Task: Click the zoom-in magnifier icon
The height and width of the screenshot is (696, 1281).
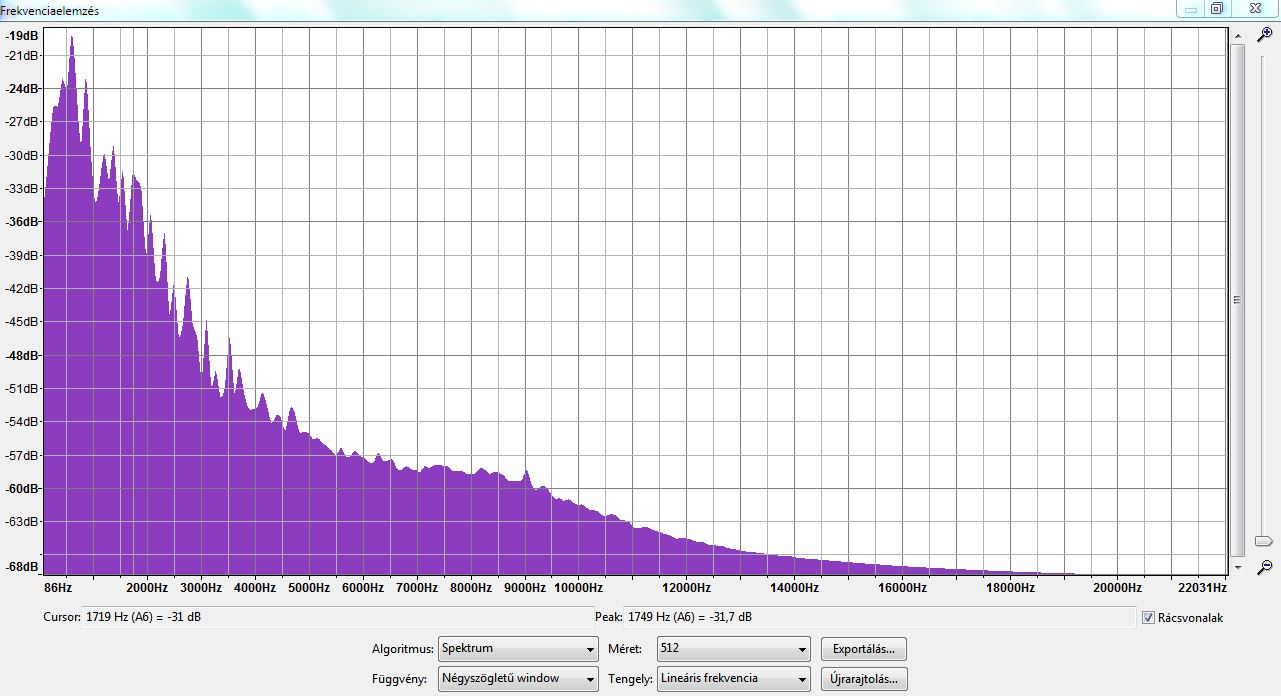Action: click(x=1264, y=34)
